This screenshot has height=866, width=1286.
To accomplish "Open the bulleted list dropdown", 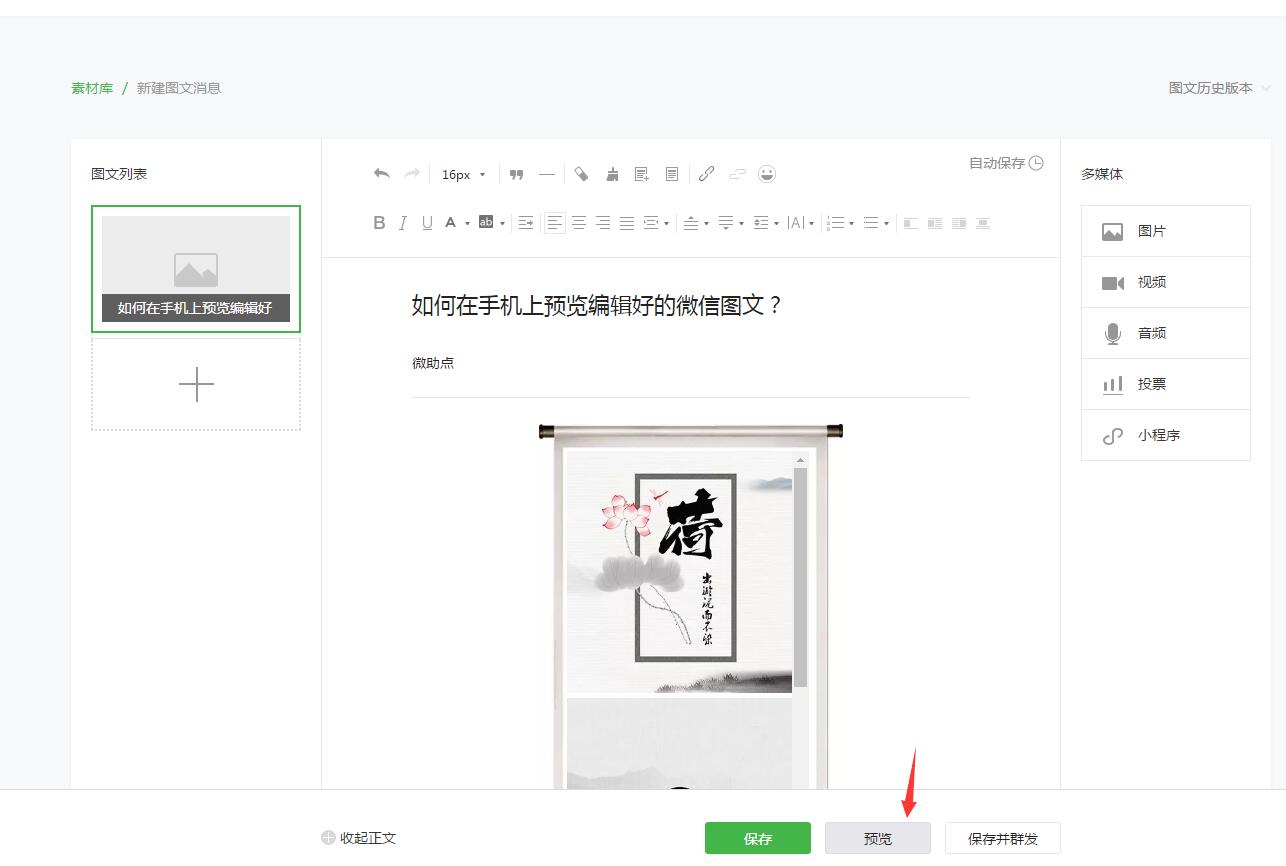I will 876,223.
